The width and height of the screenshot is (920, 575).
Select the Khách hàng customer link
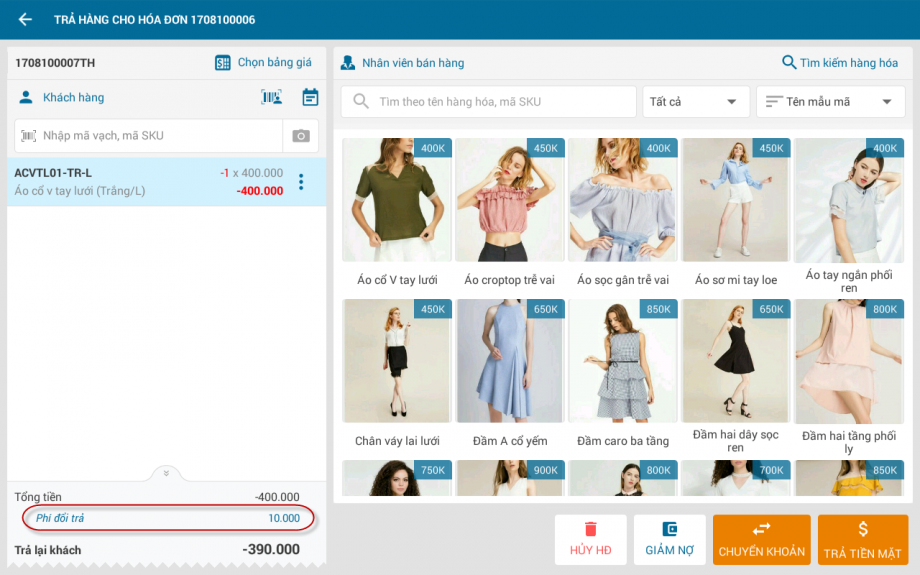(73, 97)
